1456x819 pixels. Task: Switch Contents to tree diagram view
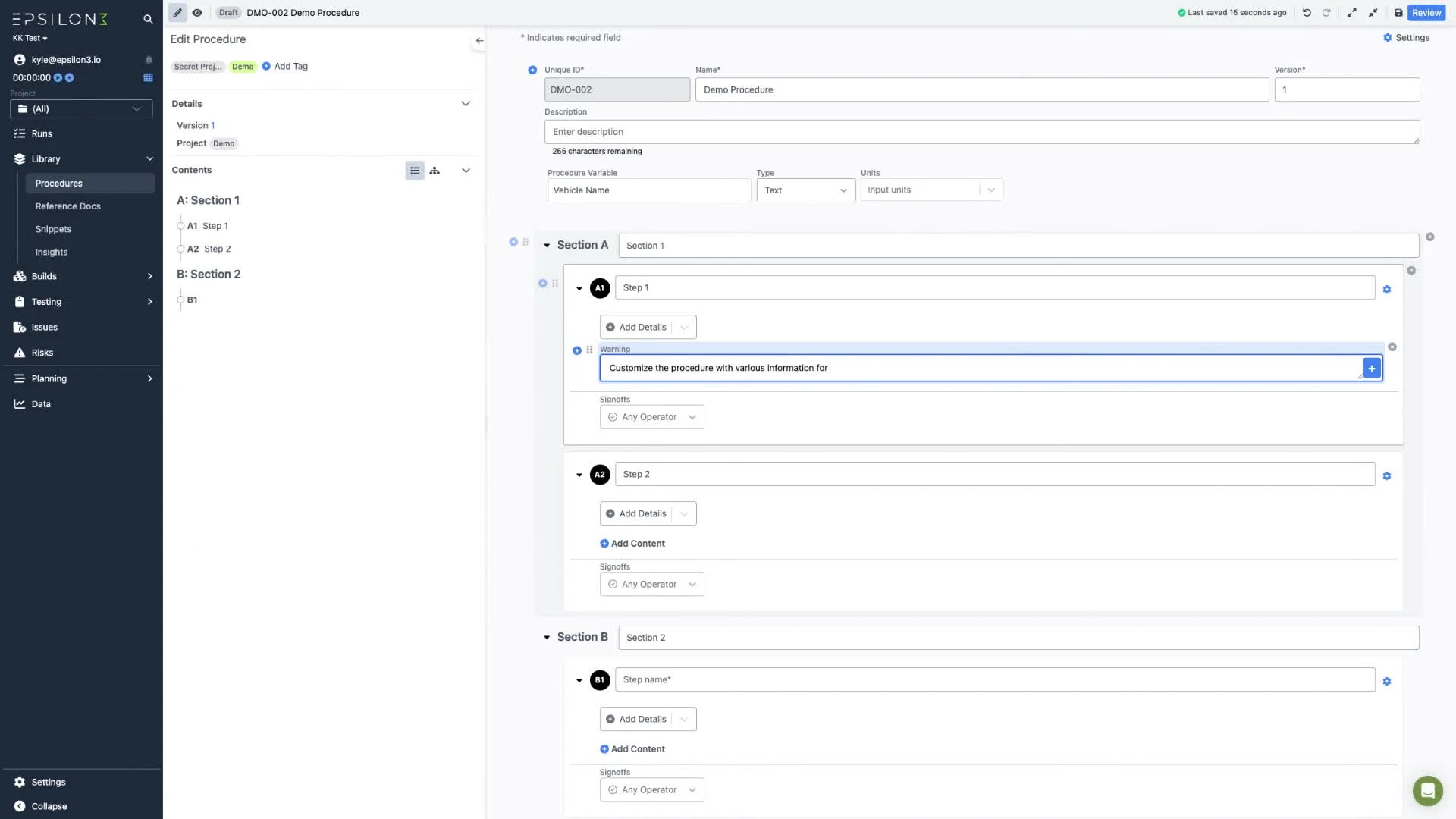(435, 171)
